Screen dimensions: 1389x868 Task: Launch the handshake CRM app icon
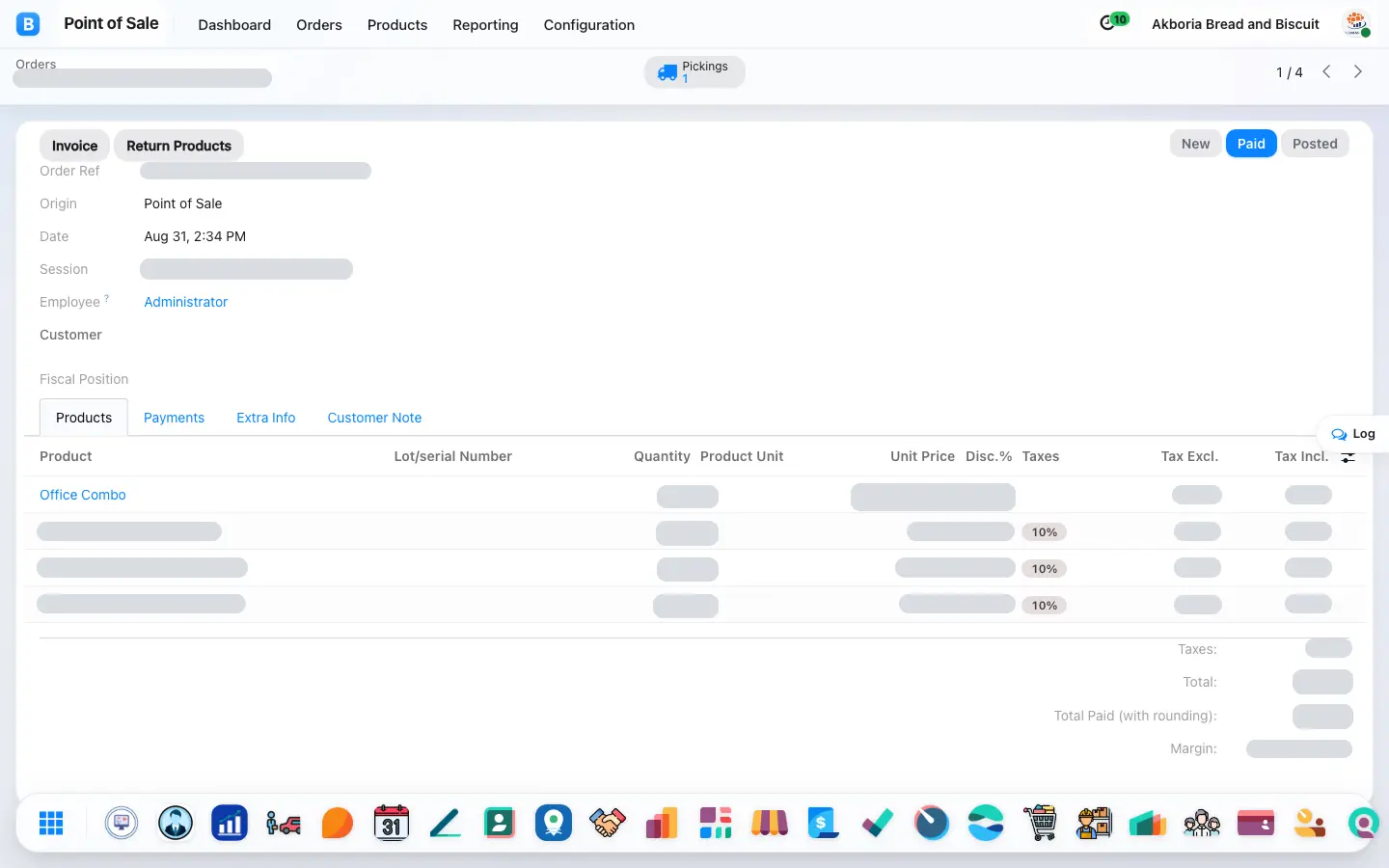coord(608,823)
